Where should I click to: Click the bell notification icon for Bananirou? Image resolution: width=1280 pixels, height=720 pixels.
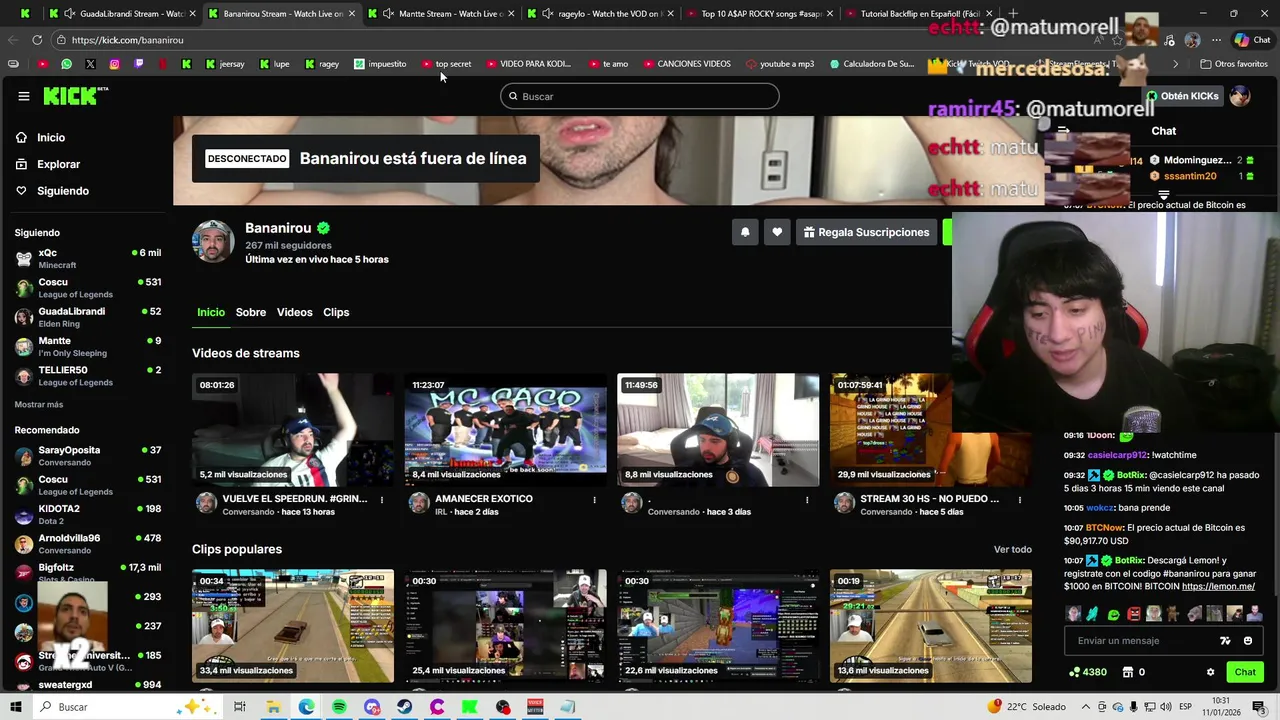tap(745, 232)
